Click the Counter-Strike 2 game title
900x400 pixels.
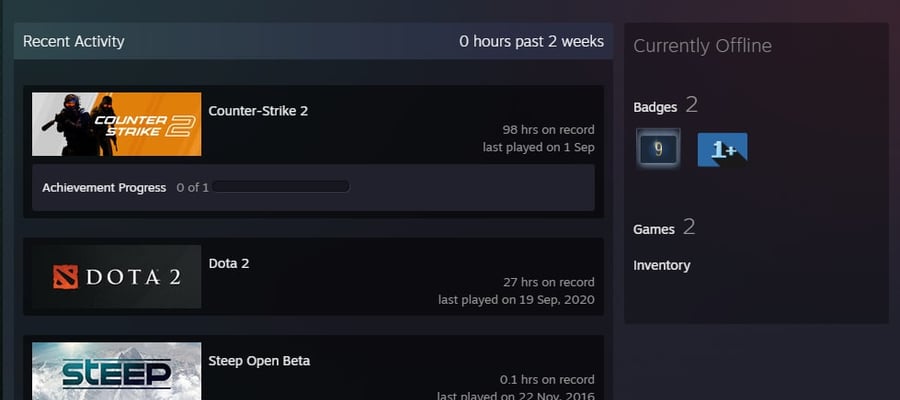258,111
